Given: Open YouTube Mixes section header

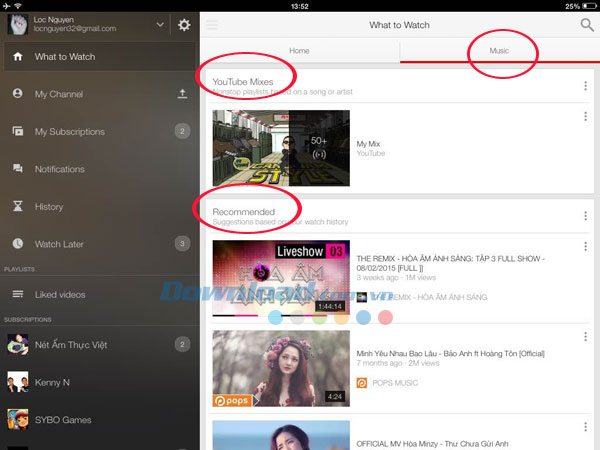Looking at the screenshot, I should pyautogui.click(x=243, y=82).
